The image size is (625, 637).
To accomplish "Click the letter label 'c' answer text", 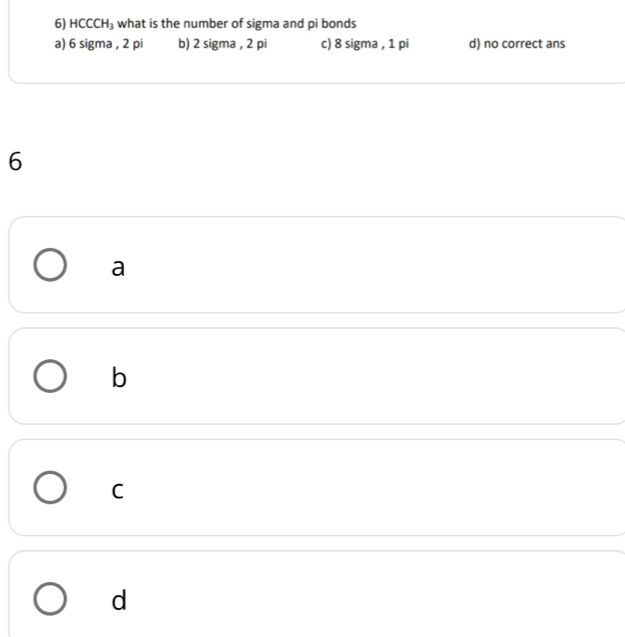I will click(x=118, y=490).
